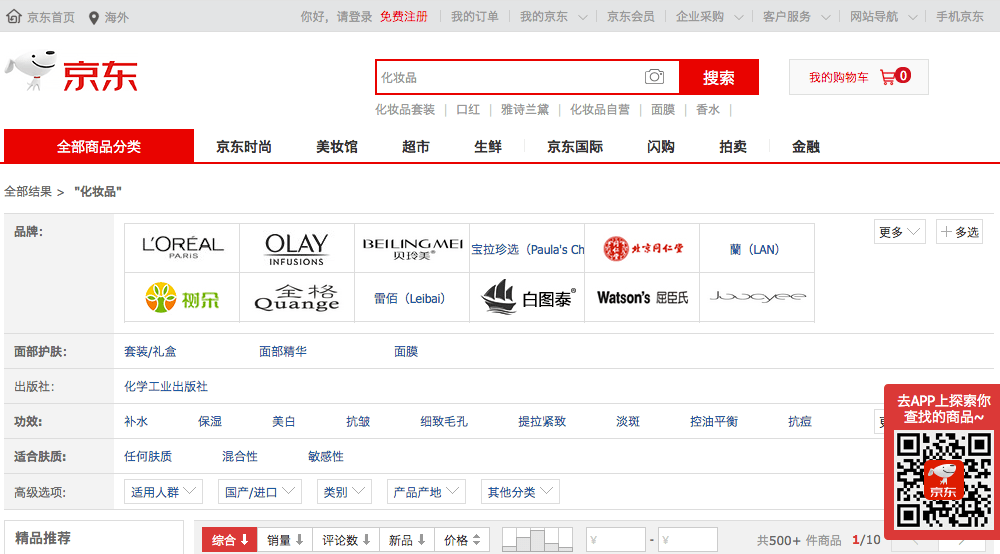This screenshot has width=1000, height=554.
Task: Click 全部结果 breadcrumb link
Action: 28,191
